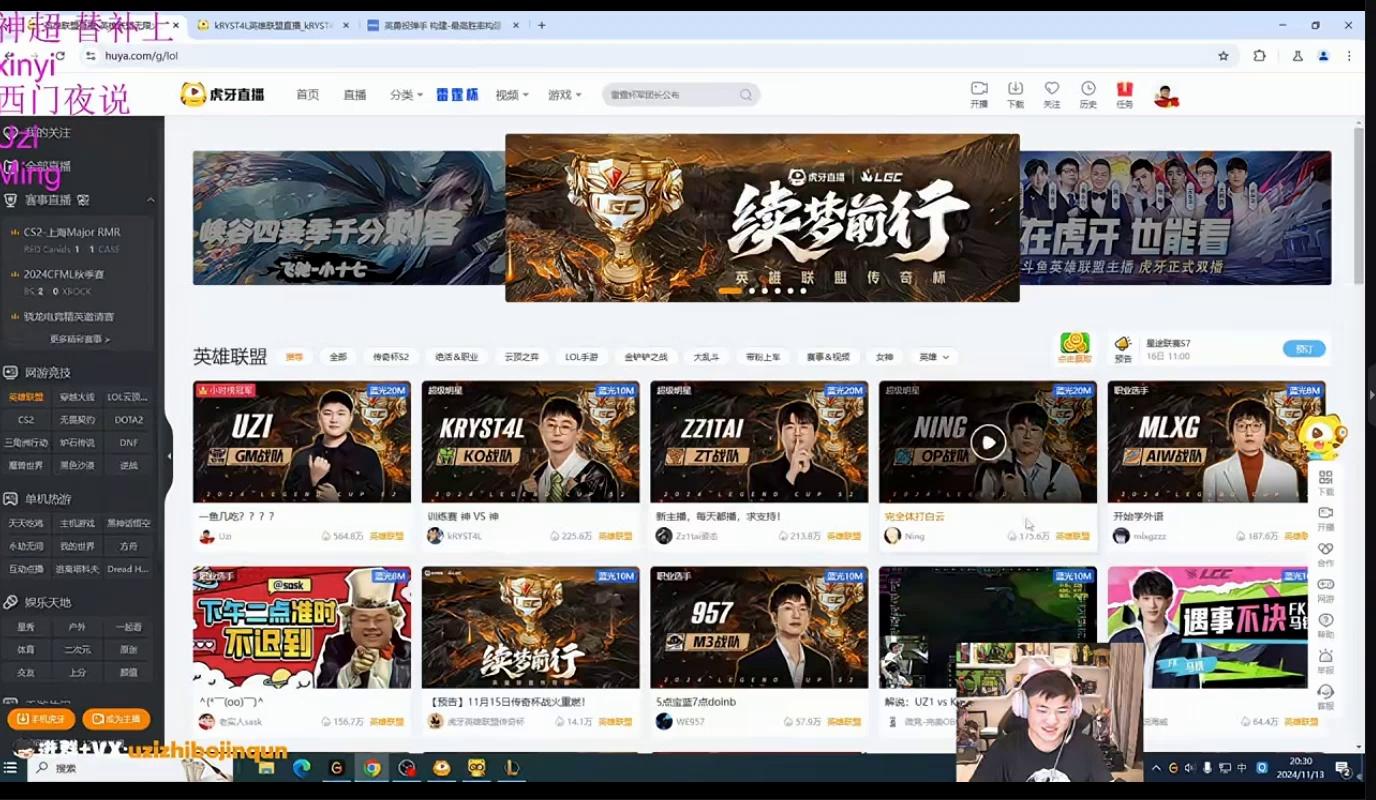Select DOTA2 in the sidebar game list
This screenshot has width=1376, height=800.
click(128, 420)
